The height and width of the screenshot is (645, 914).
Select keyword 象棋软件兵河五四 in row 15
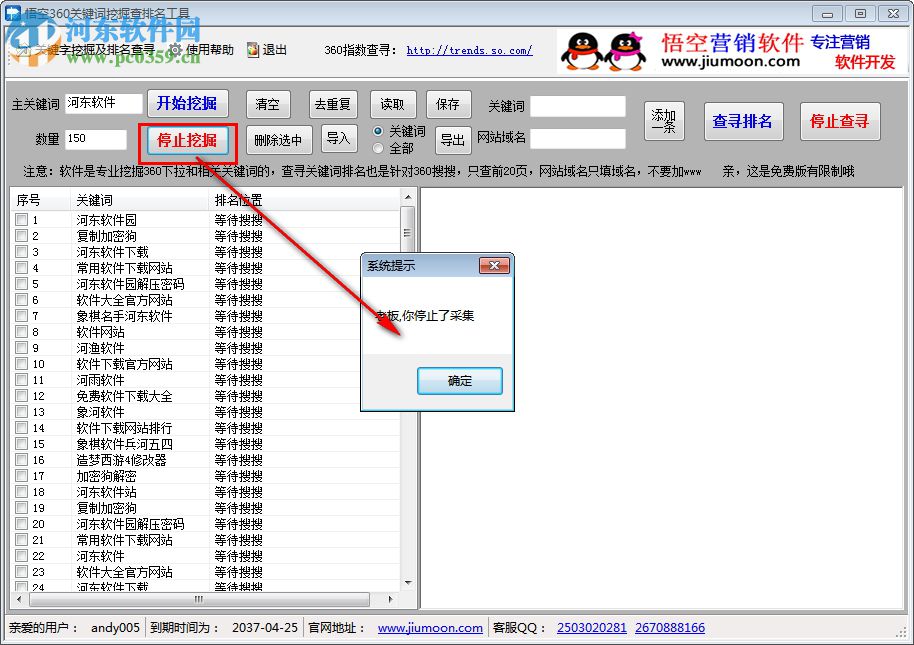point(124,444)
